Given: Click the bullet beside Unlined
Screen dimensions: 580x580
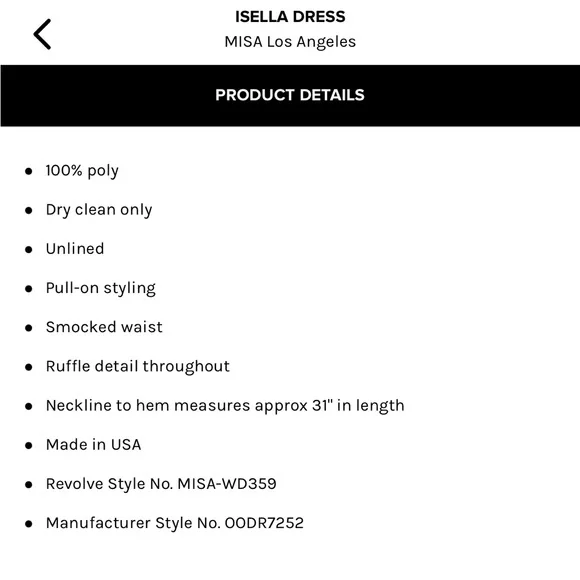Looking at the screenshot, I should pos(28,250).
